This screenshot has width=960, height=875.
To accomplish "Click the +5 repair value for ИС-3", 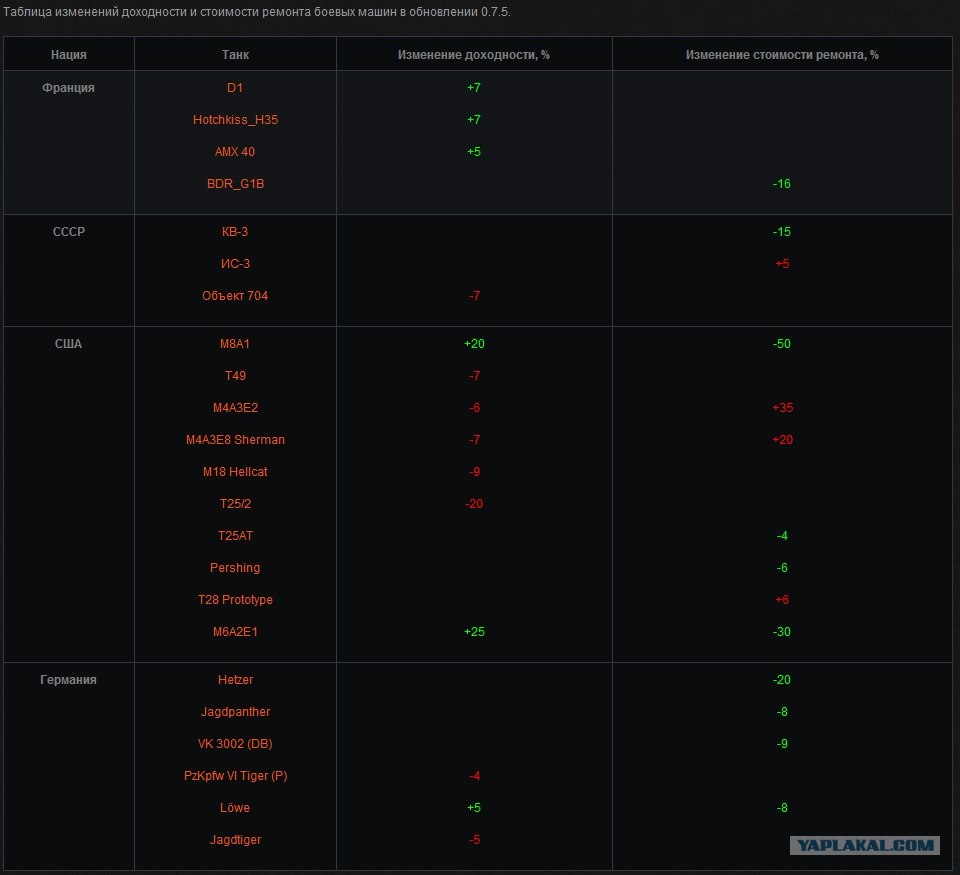I will pos(782,263).
